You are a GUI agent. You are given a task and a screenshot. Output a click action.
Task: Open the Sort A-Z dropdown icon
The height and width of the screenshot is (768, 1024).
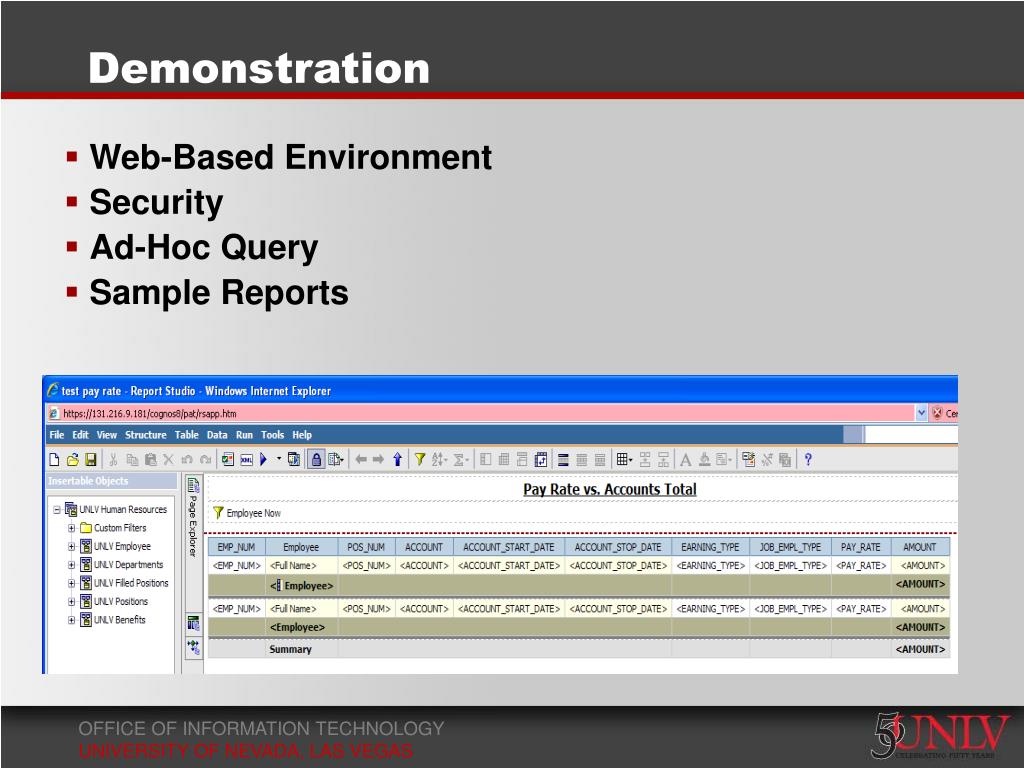439,460
